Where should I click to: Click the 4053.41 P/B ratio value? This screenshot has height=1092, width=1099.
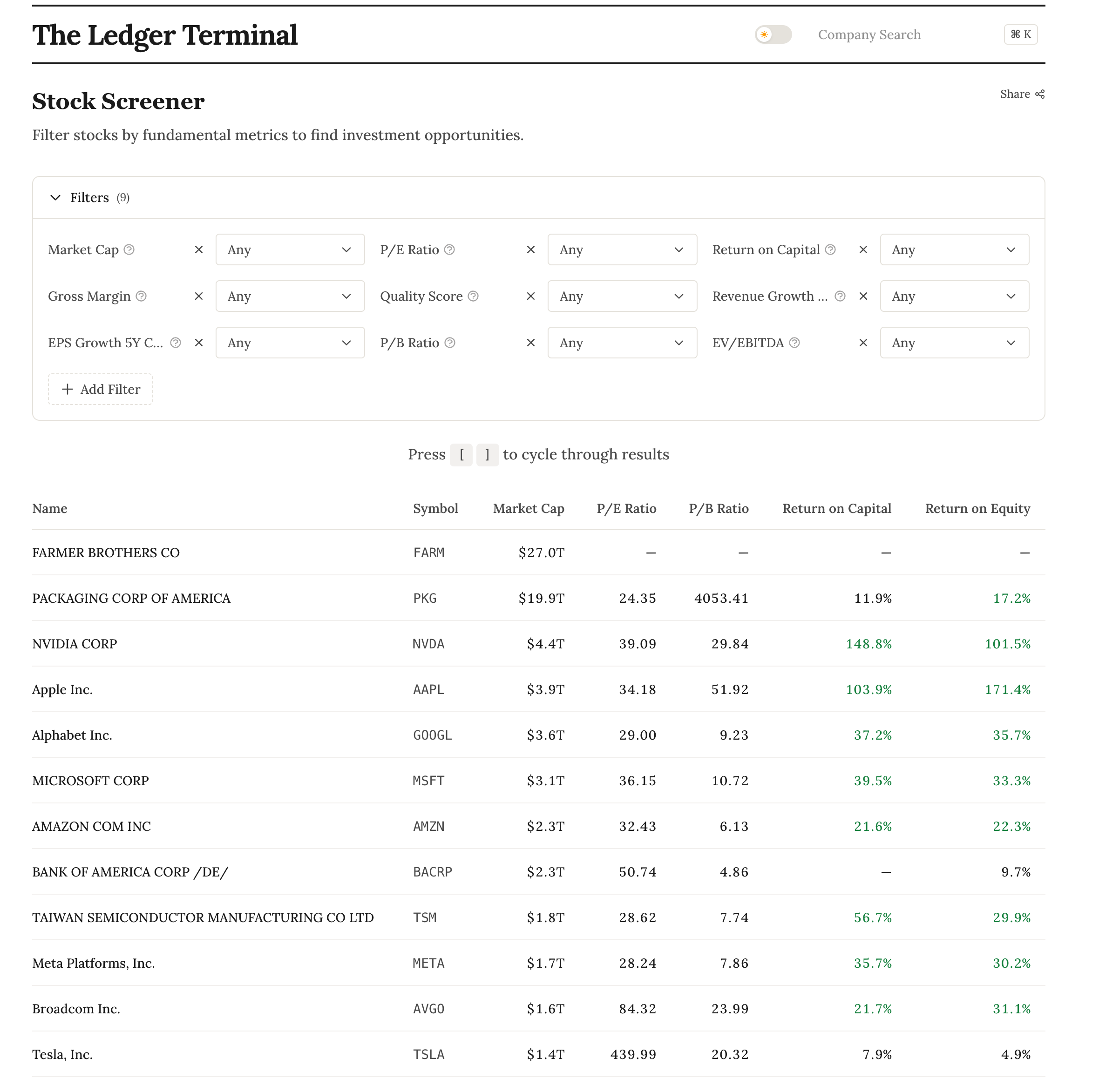(x=721, y=598)
